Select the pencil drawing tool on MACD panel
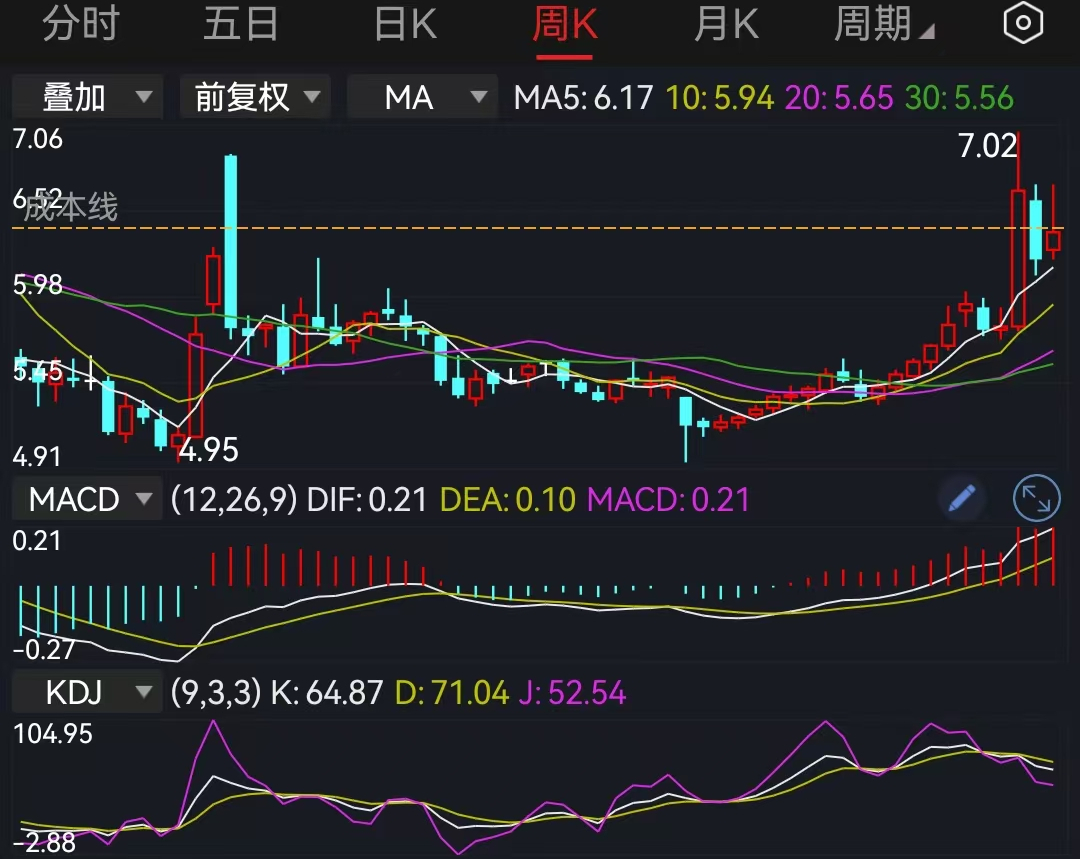 (x=962, y=498)
